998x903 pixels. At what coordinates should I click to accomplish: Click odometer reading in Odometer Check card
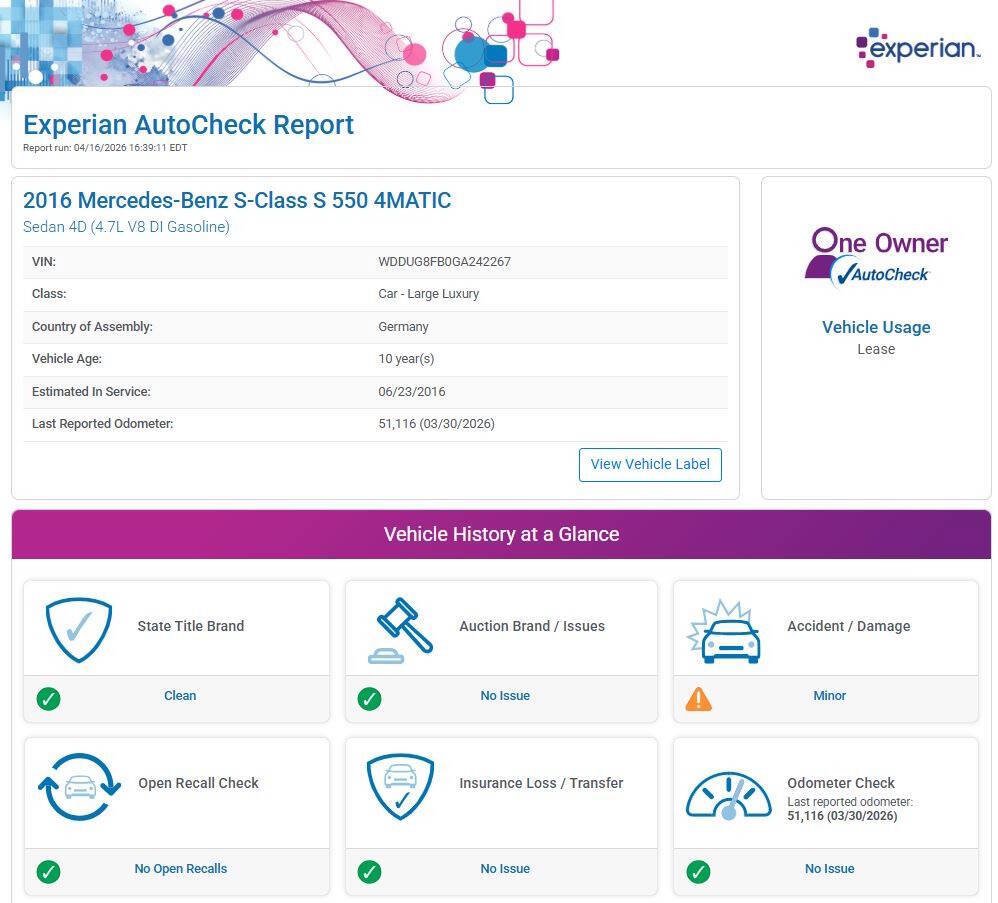[x=841, y=816]
